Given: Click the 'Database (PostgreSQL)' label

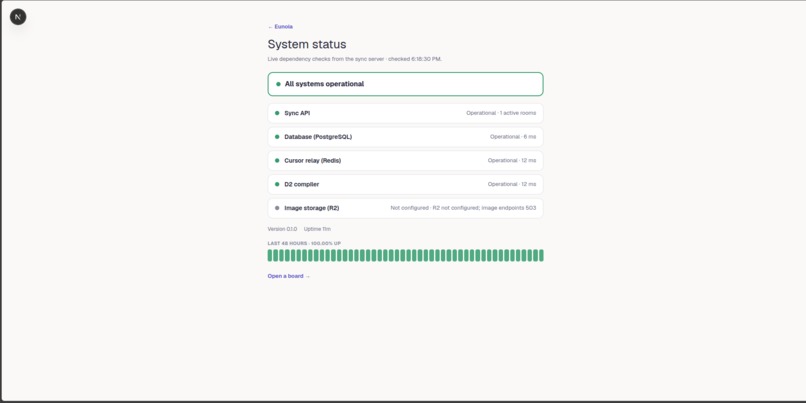Looking at the screenshot, I should 318,137.
